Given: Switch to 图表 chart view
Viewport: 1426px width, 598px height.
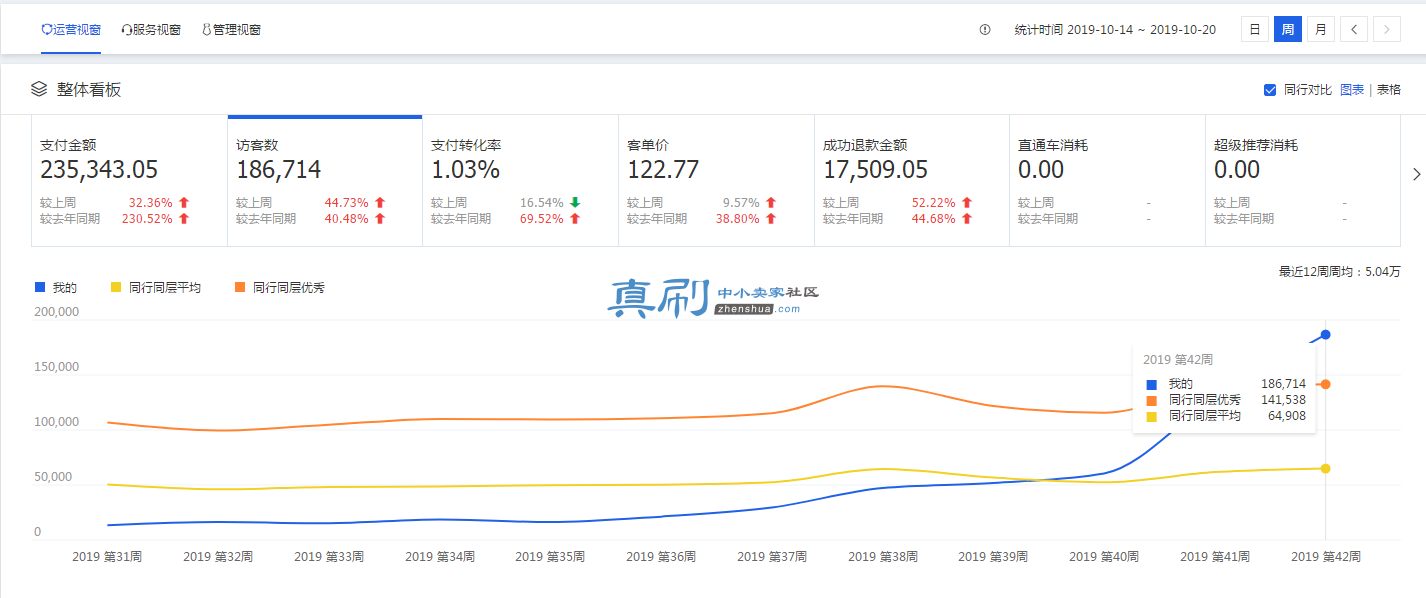Looking at the screenshot, I should tap(1352, 90).
